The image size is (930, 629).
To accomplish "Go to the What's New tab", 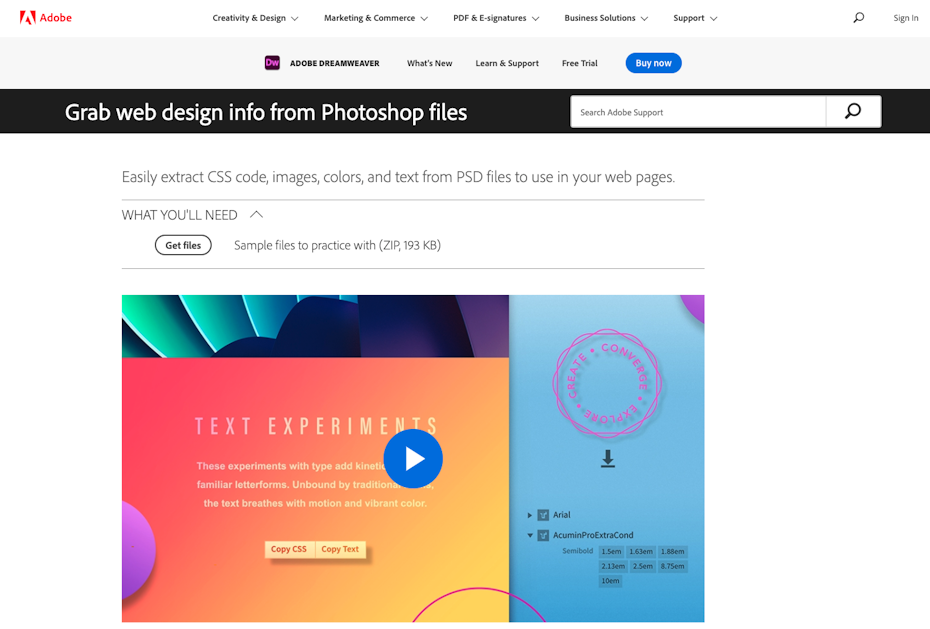I will [429, 63].
